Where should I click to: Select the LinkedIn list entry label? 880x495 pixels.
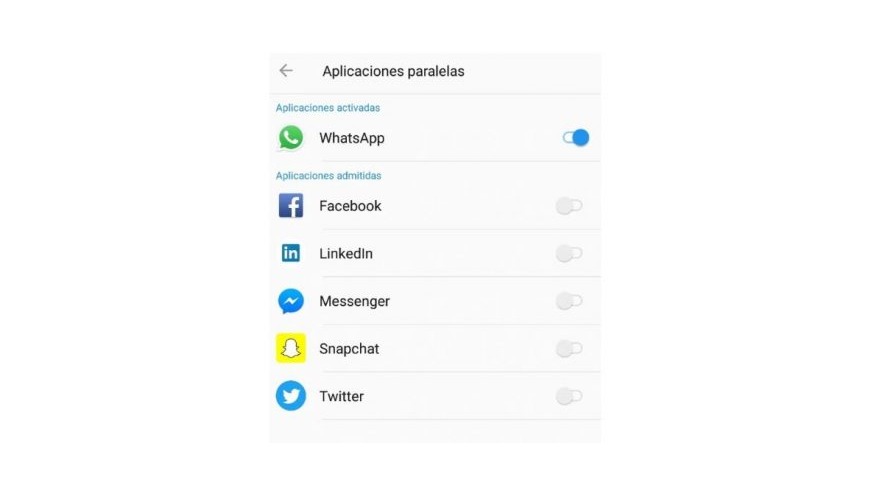(346, 254)
